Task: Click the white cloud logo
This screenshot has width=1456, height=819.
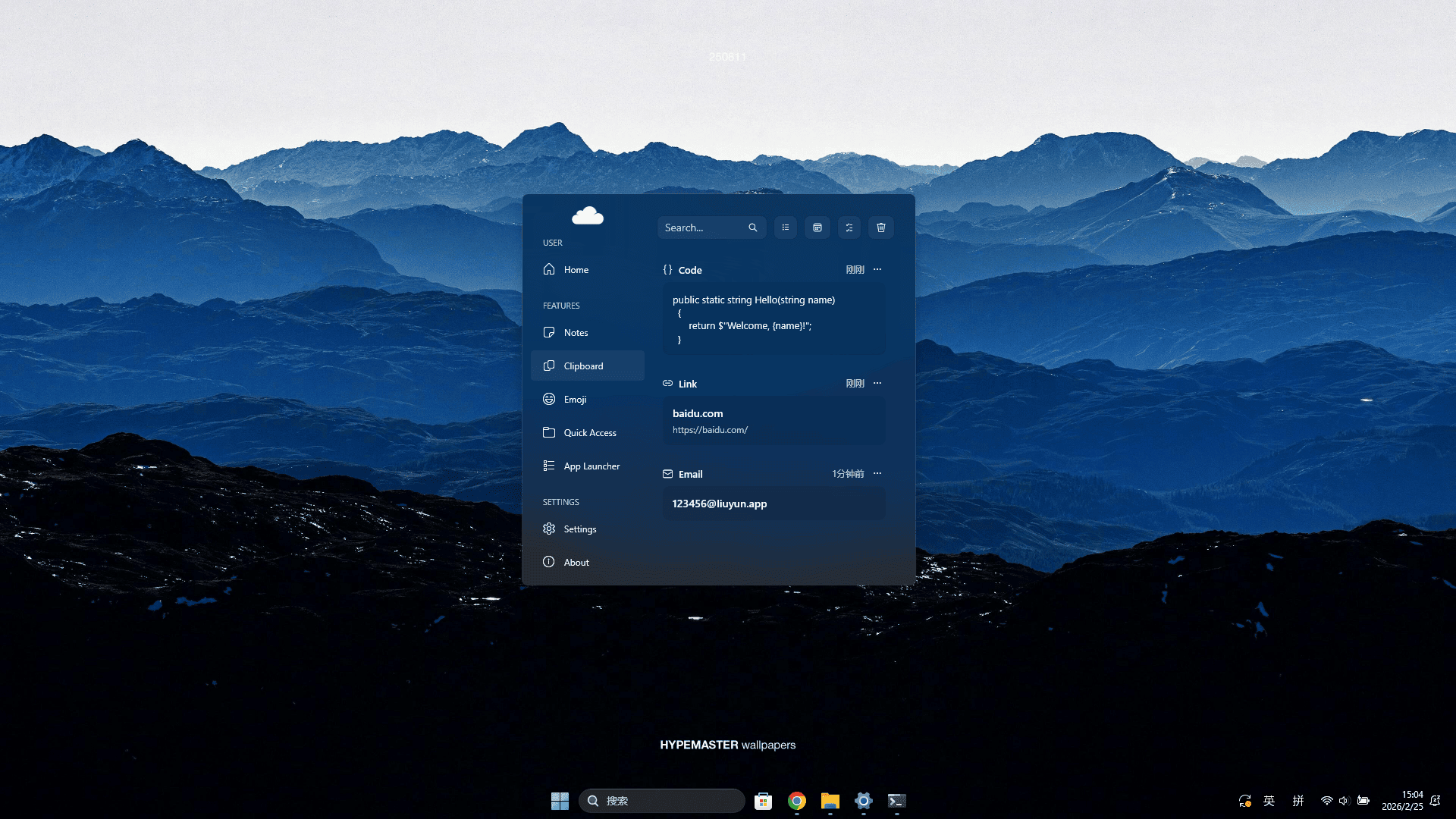Action: click(588, 216)
